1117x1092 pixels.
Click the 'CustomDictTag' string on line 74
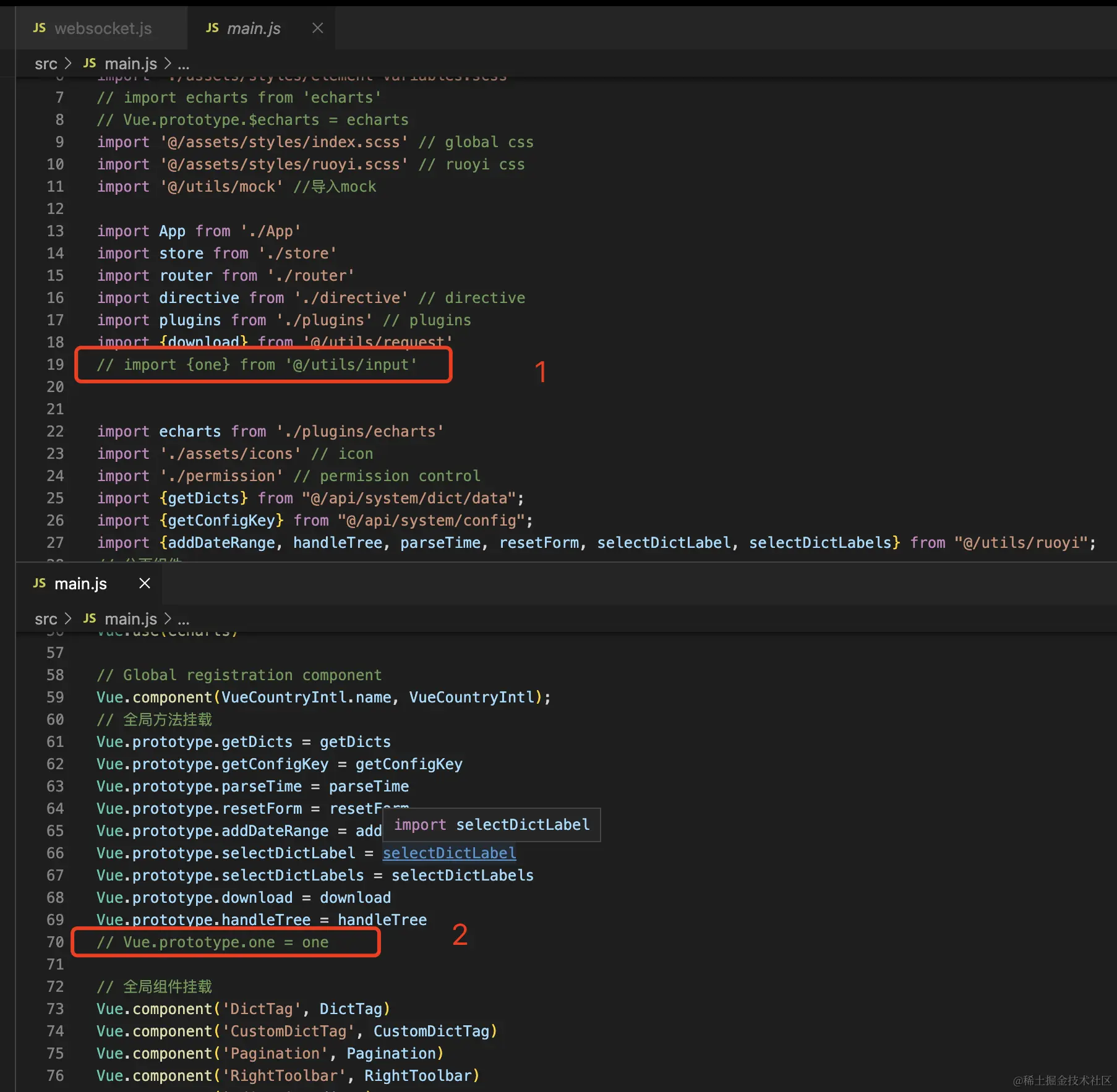[288, 1031]
